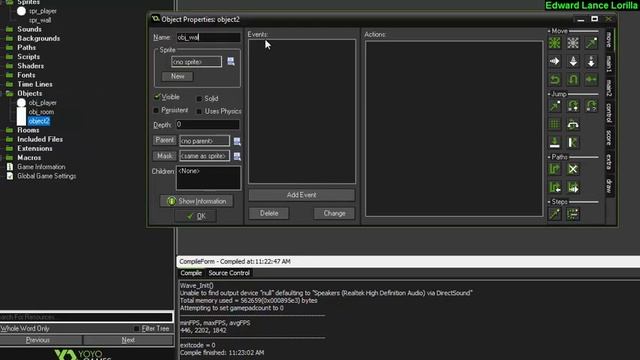The width and height of the screenshot is (640, 360).
Task: Select the Set Path action icon
Action: [555, 169]
